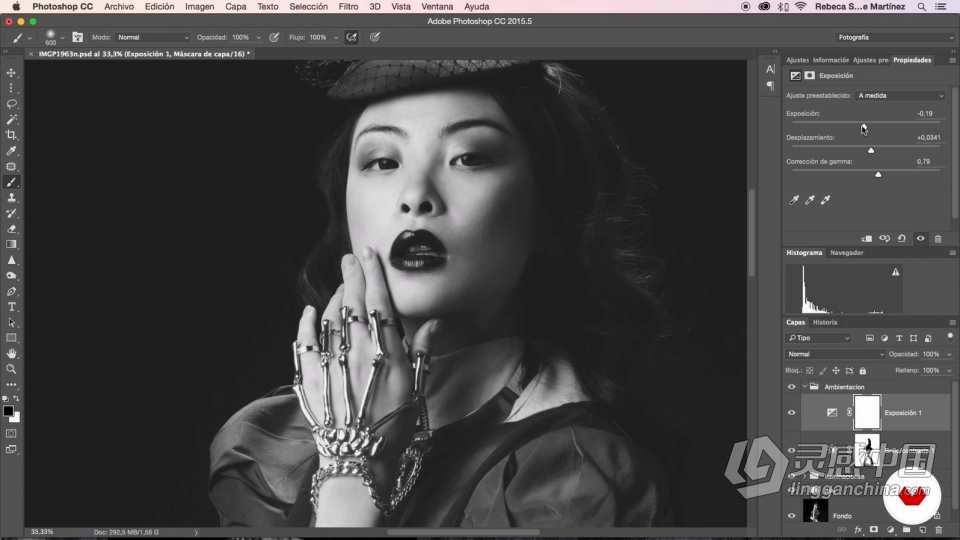960x540 pixels.
Task: Click the black point eyedropper in Properties
Action: pos(793,200)
